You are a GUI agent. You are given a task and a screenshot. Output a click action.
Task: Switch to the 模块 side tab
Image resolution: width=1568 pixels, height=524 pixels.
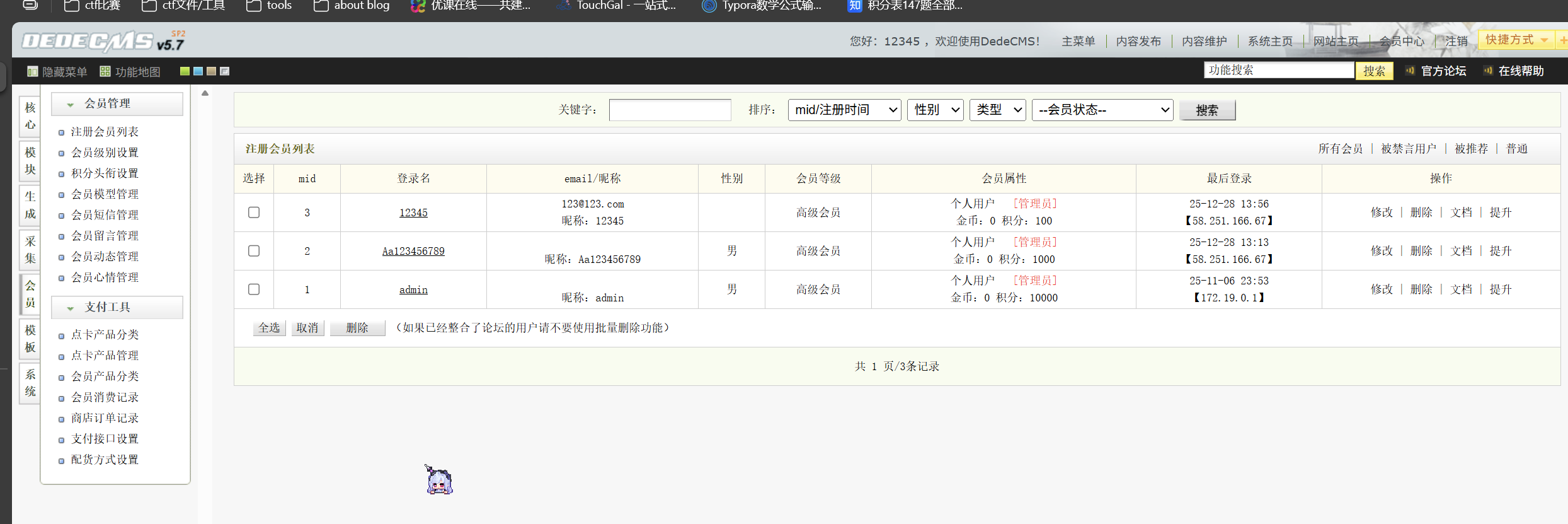coord(30,161)
